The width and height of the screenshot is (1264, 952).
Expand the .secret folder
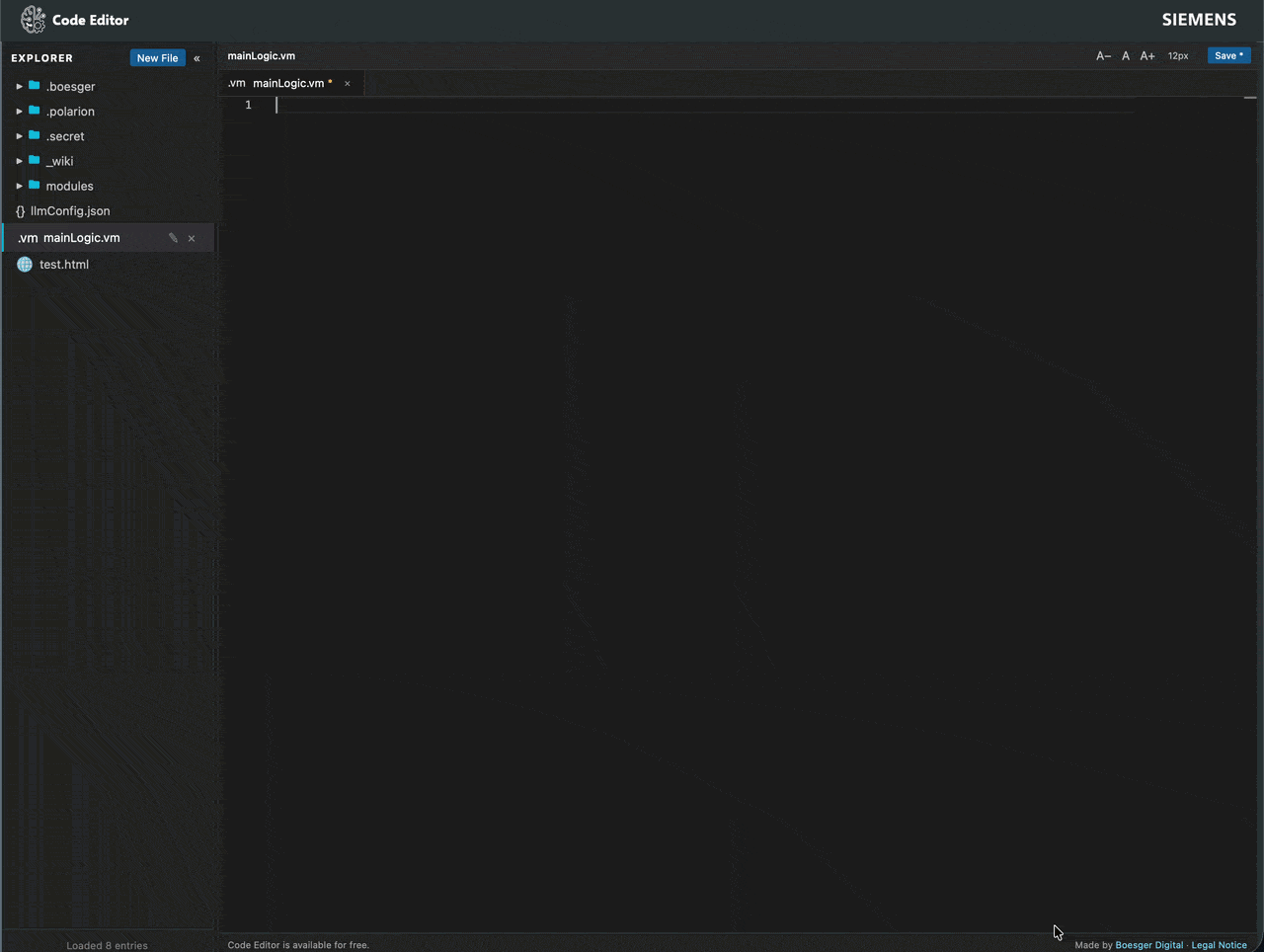(x=19, y=136)
